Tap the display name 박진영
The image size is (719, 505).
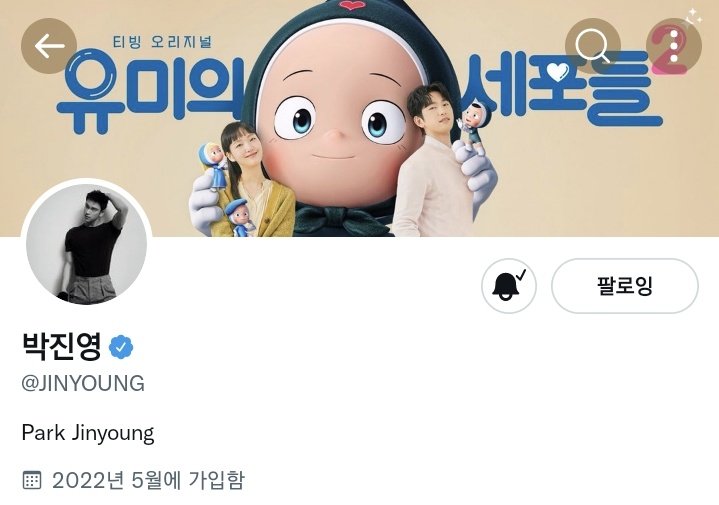click(61, 346)
